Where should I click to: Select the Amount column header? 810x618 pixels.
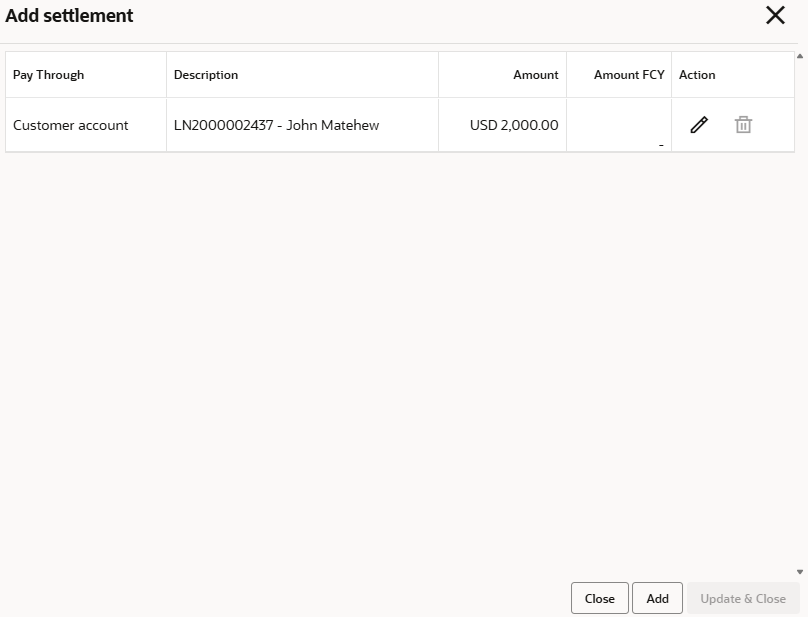pyautogui.click(x=504, y=75)
